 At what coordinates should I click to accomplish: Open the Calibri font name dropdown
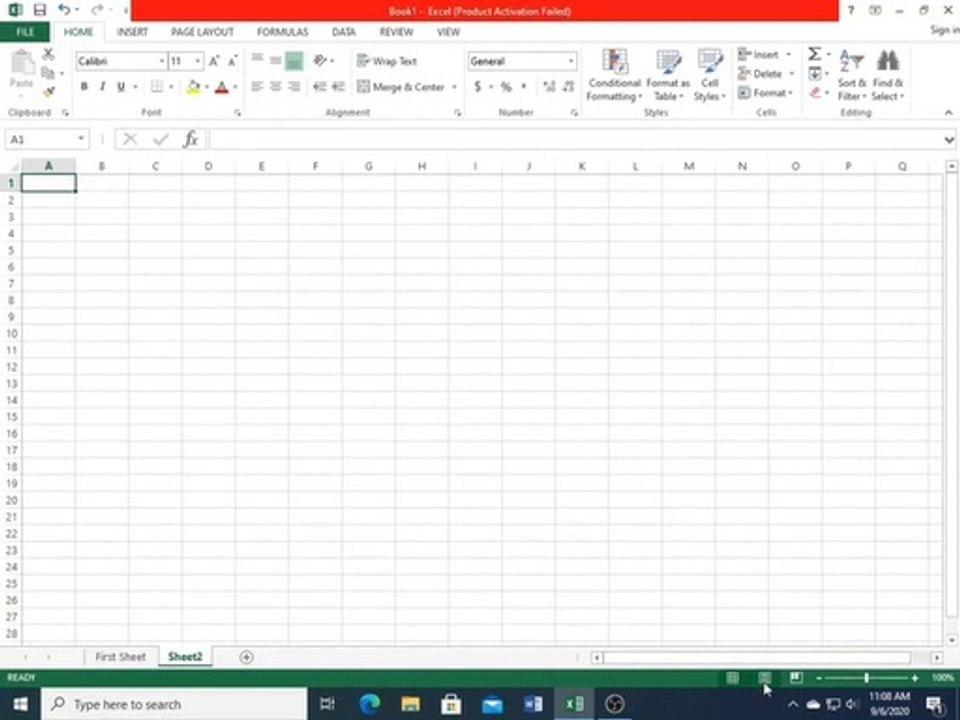(x=162, y=61)
